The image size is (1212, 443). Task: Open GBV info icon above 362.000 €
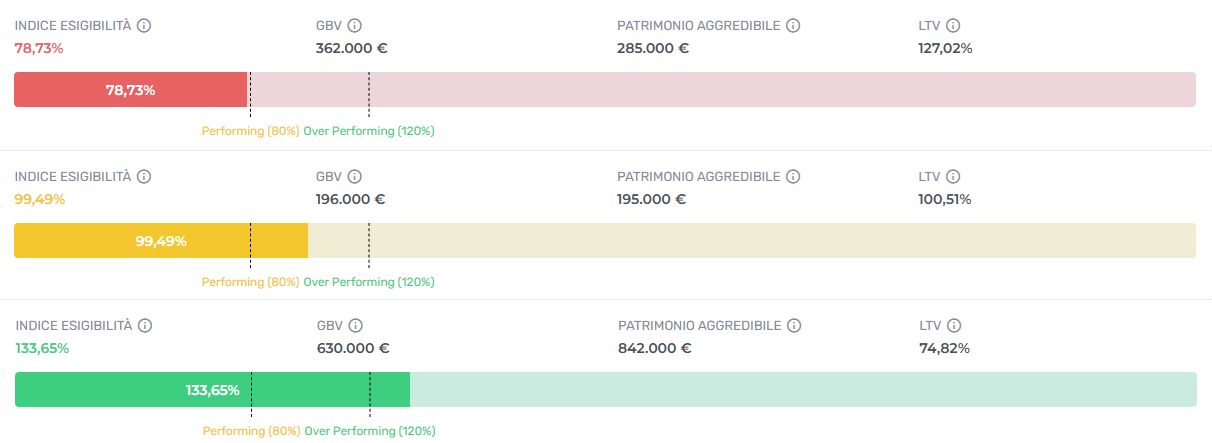(354, 26)
